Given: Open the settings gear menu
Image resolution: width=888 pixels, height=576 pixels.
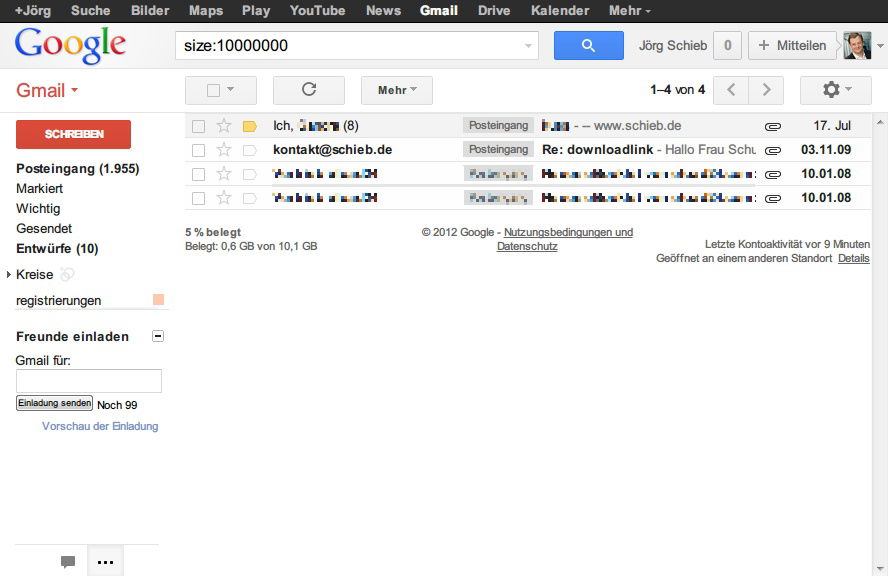Looking at the screenshot, I should tap(835, 90).
